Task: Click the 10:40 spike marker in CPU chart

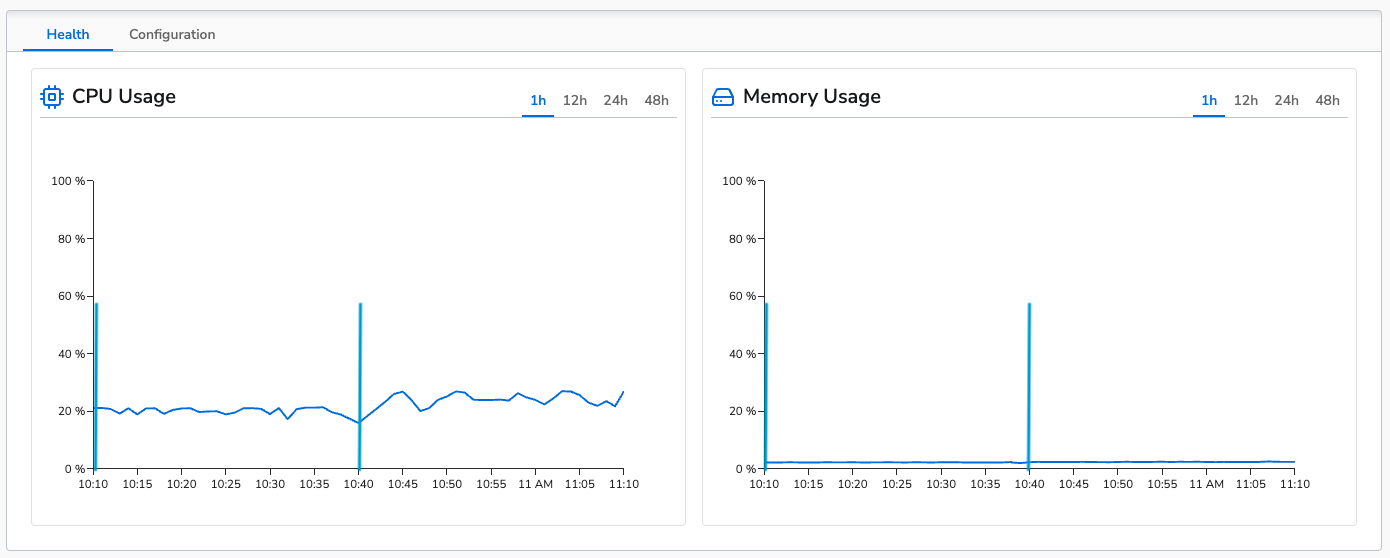Action: point(359,385)
